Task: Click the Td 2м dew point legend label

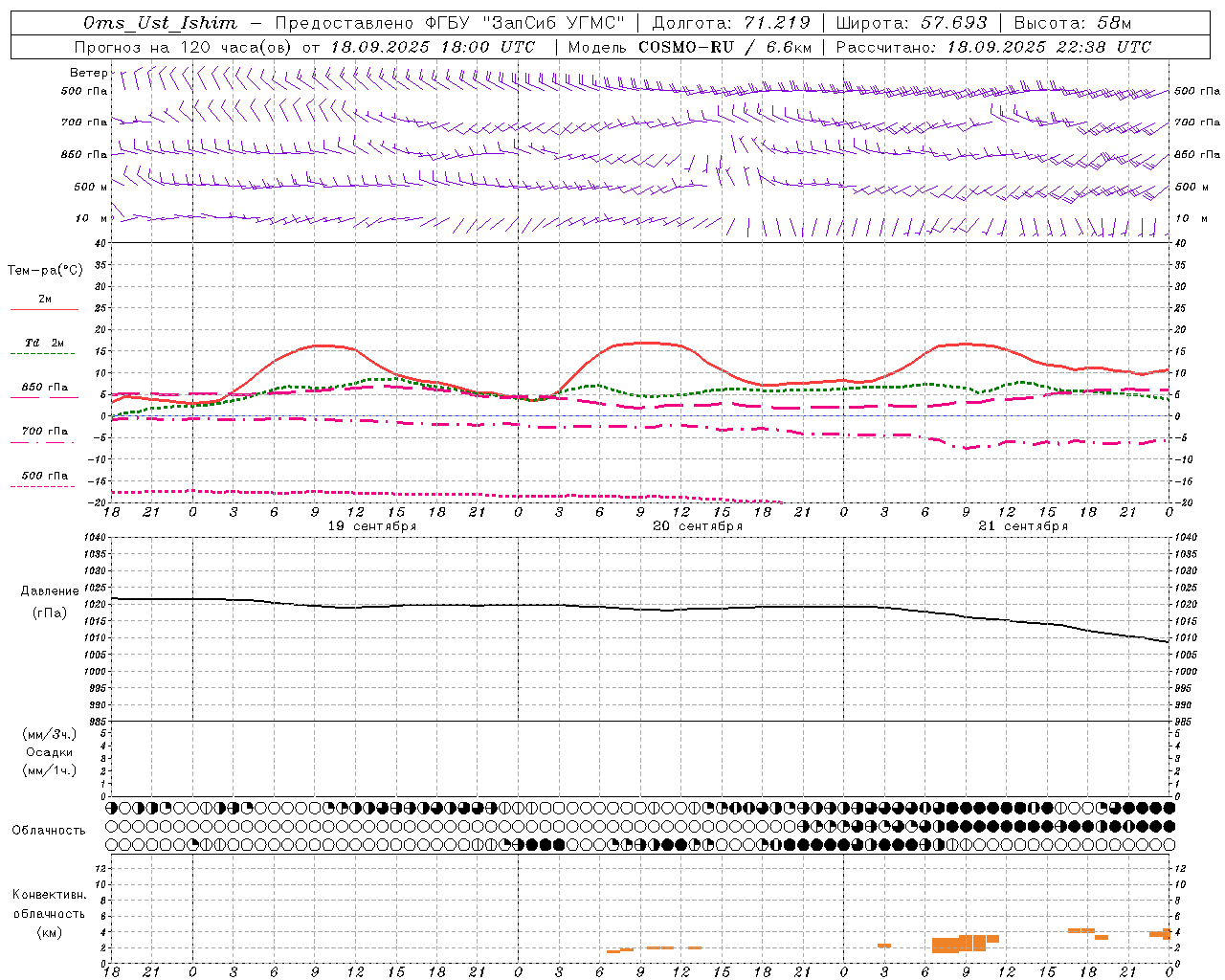Action: point(45,343)
